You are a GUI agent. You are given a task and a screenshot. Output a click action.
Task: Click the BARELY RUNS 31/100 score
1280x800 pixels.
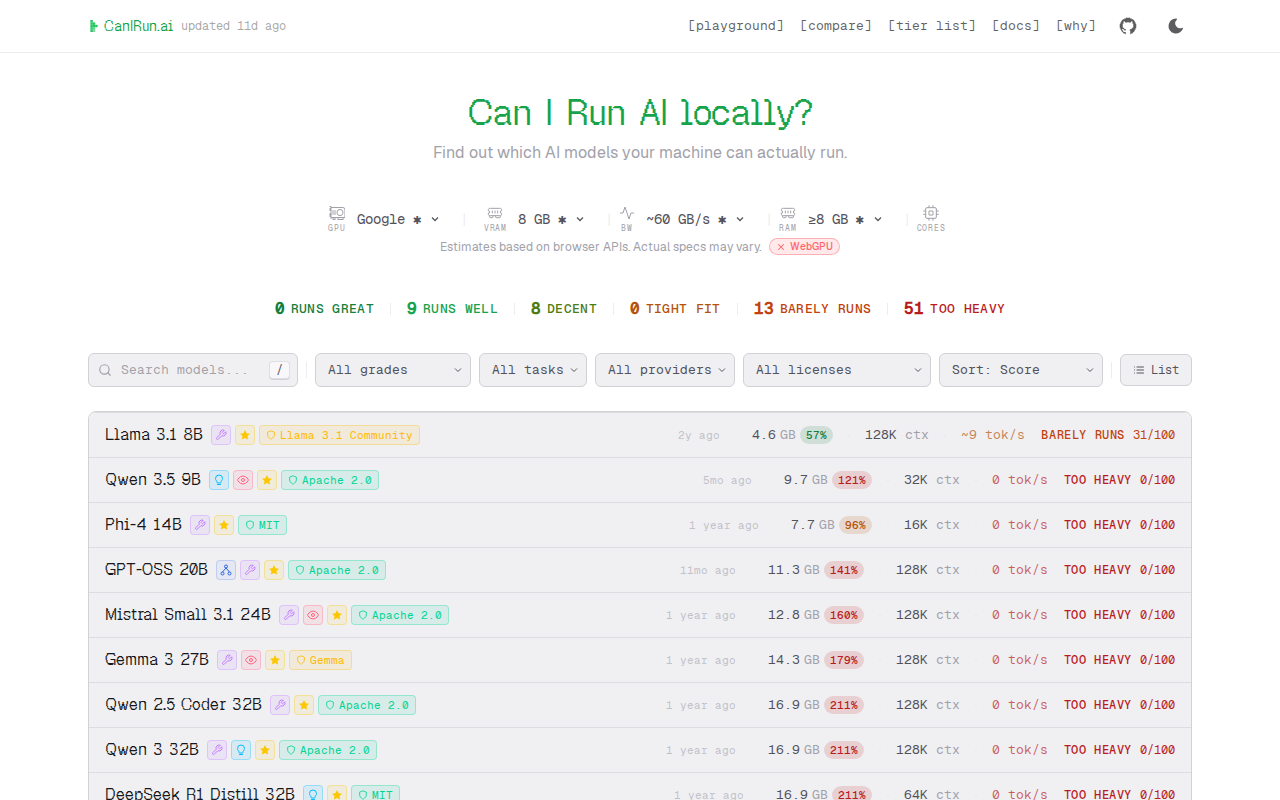(1108, 435)
